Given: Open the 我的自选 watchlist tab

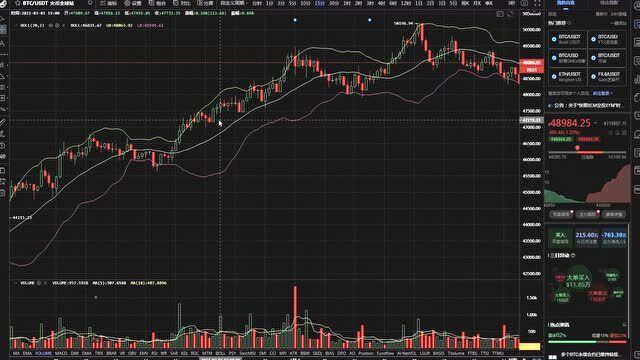Looking at the screenshot, I should [x=566, y=3].
